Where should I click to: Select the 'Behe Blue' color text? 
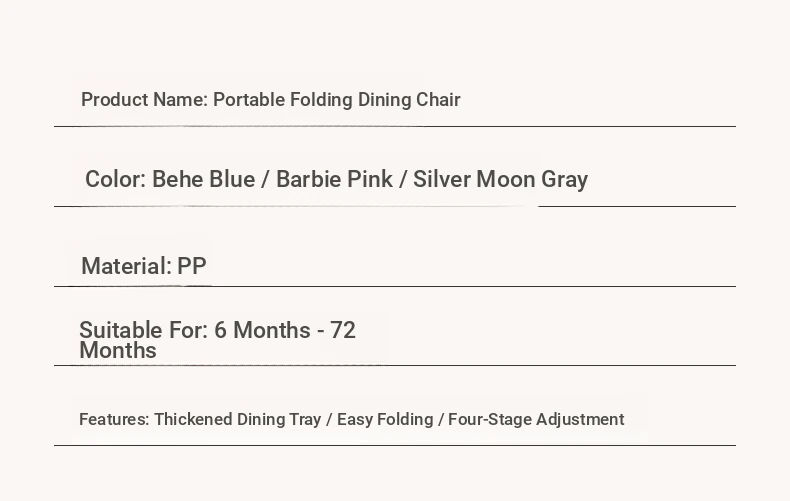tap(203, 180)
